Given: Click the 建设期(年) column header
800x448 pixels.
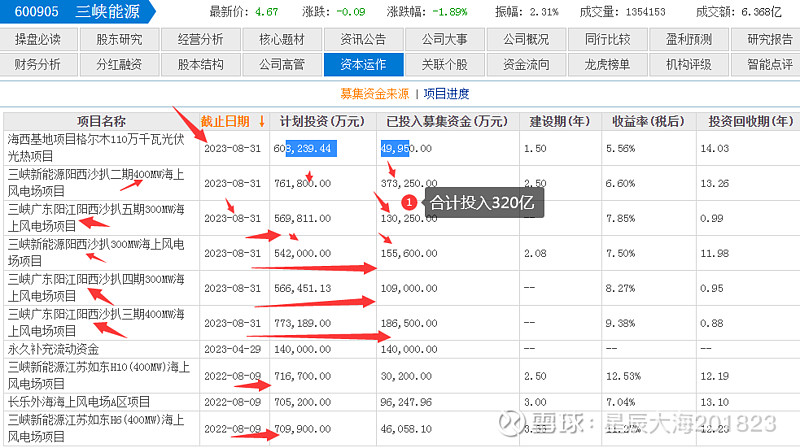Looking at the screenshot, I should point(560,121).
